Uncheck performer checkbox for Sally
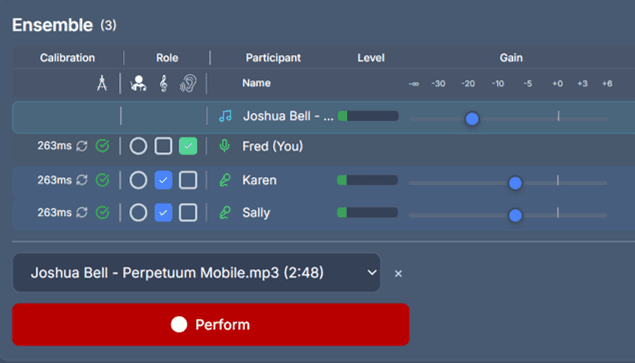 [163, 212]
